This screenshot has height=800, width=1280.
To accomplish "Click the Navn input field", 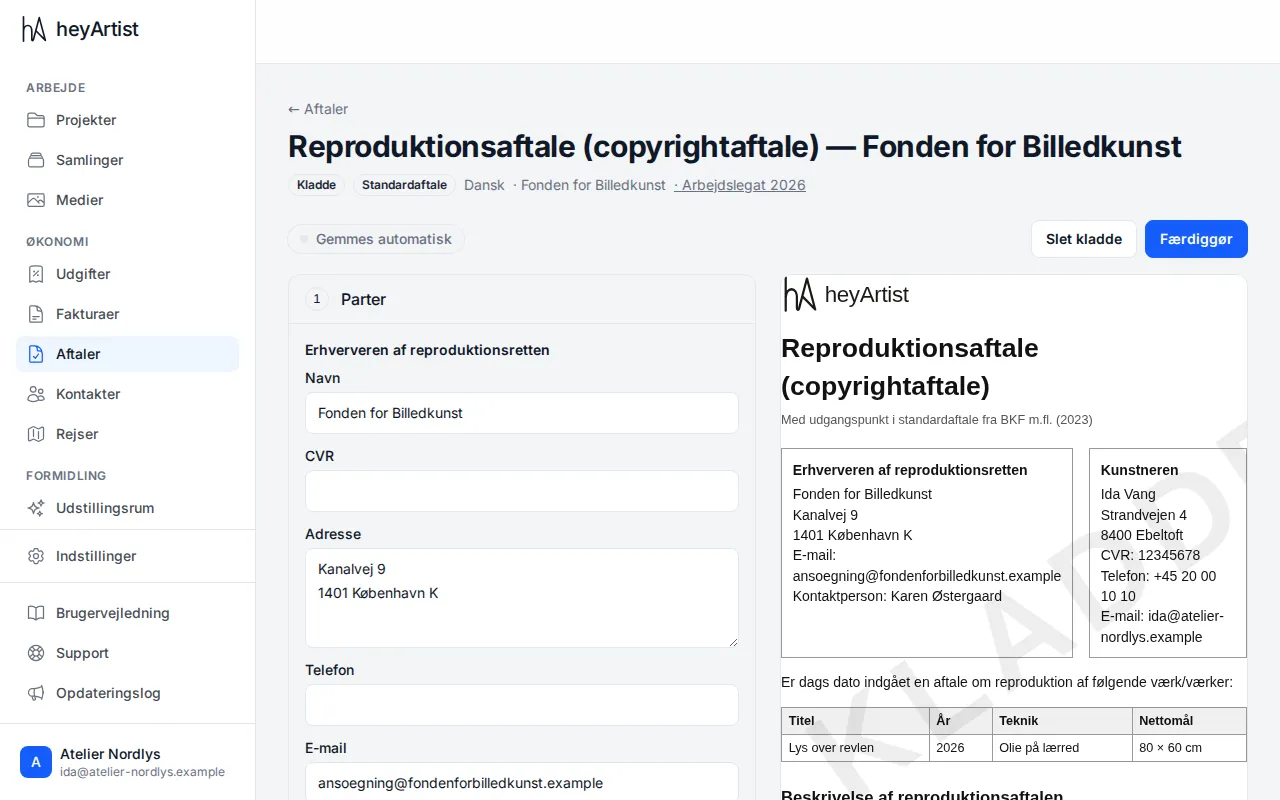I will (x=522, y=413).
